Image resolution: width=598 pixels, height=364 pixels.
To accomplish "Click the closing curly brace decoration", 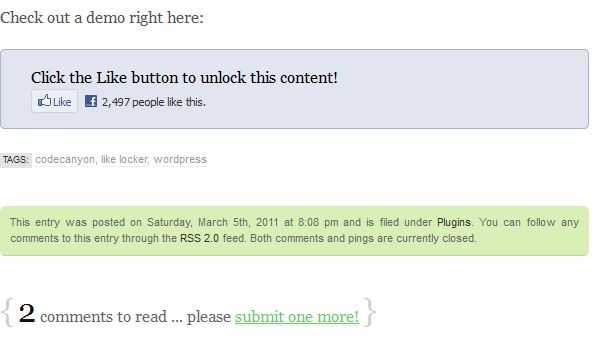I will point(370,313).
